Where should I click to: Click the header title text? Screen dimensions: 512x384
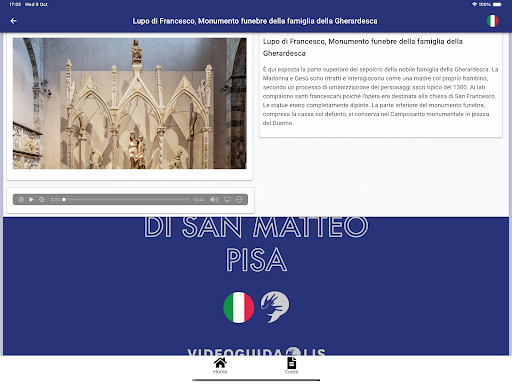(255, 21)
